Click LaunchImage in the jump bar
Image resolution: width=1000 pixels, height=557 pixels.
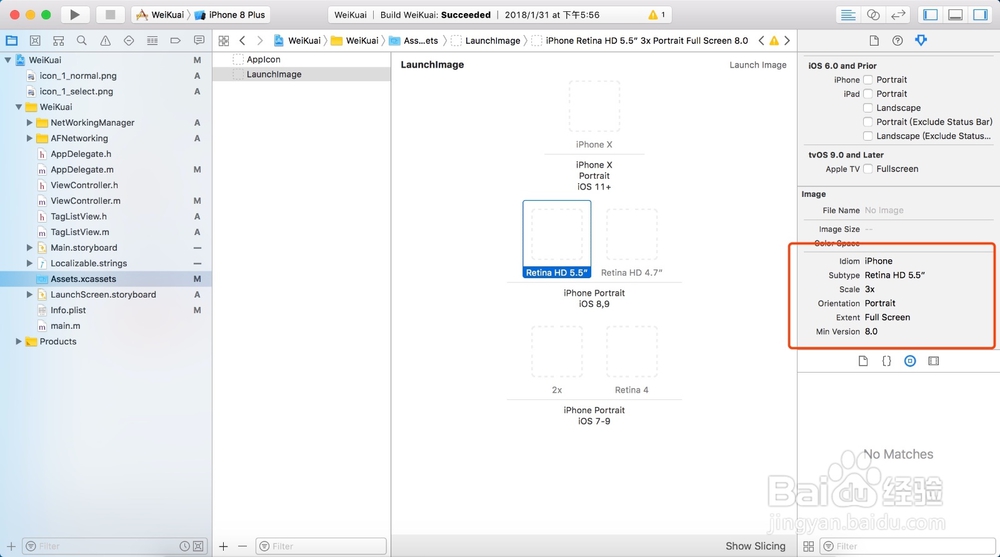486,40
